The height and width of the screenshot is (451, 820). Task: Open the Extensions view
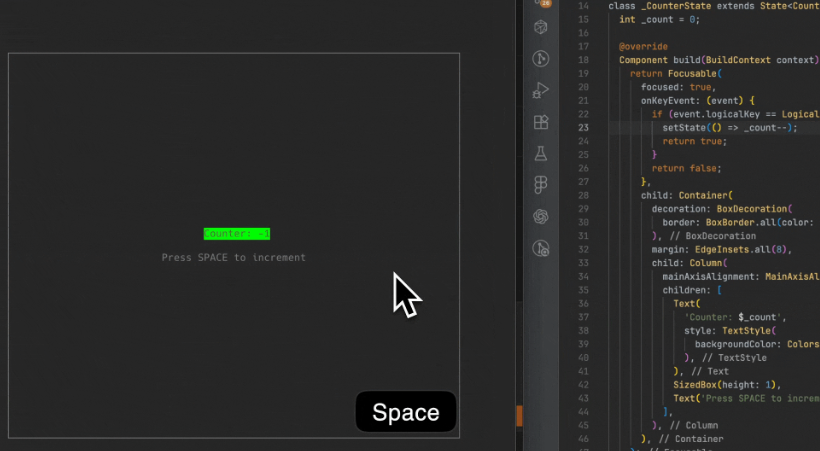[x=541, y=122]
